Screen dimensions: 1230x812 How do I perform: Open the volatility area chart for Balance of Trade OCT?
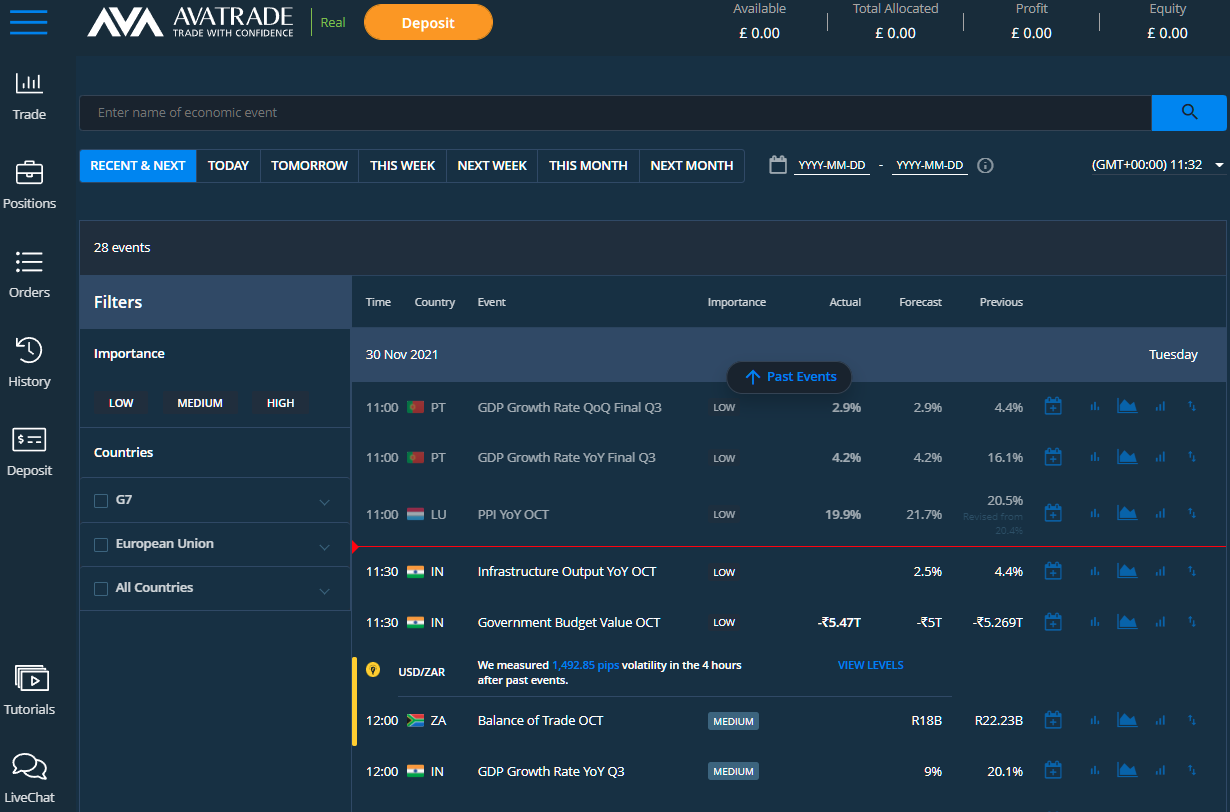point(1127,720)
